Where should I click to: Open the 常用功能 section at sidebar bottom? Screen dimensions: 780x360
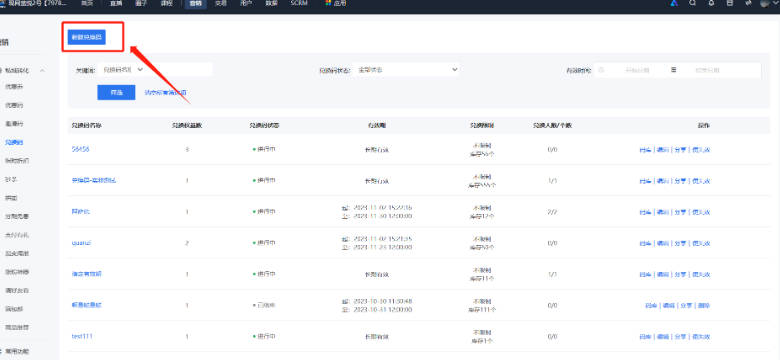[17, 352]
